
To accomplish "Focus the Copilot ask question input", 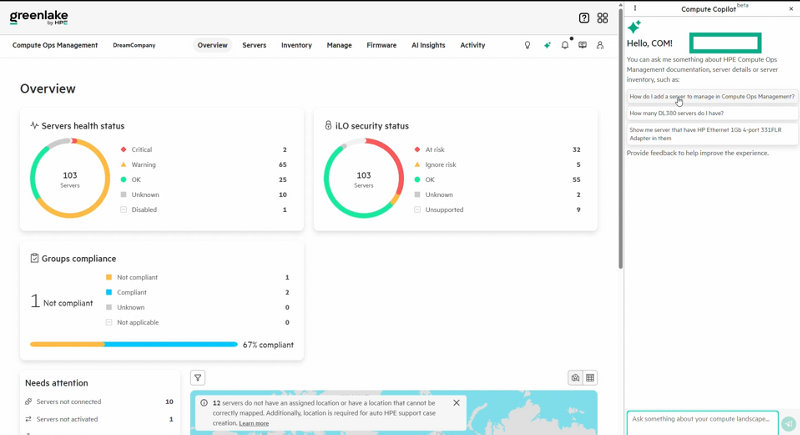I will pos(702,423).
